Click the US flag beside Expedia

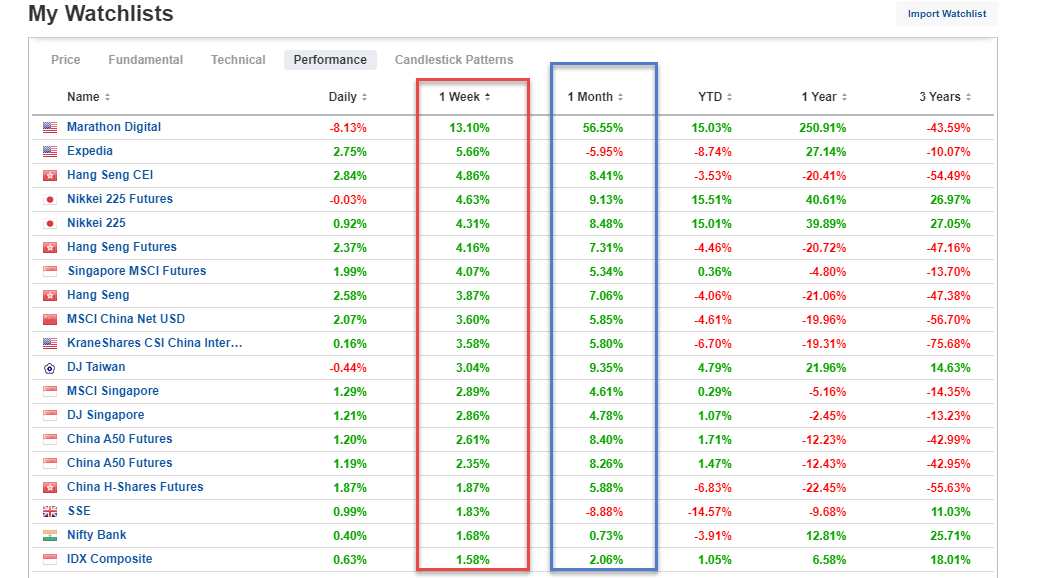[50, 152]
